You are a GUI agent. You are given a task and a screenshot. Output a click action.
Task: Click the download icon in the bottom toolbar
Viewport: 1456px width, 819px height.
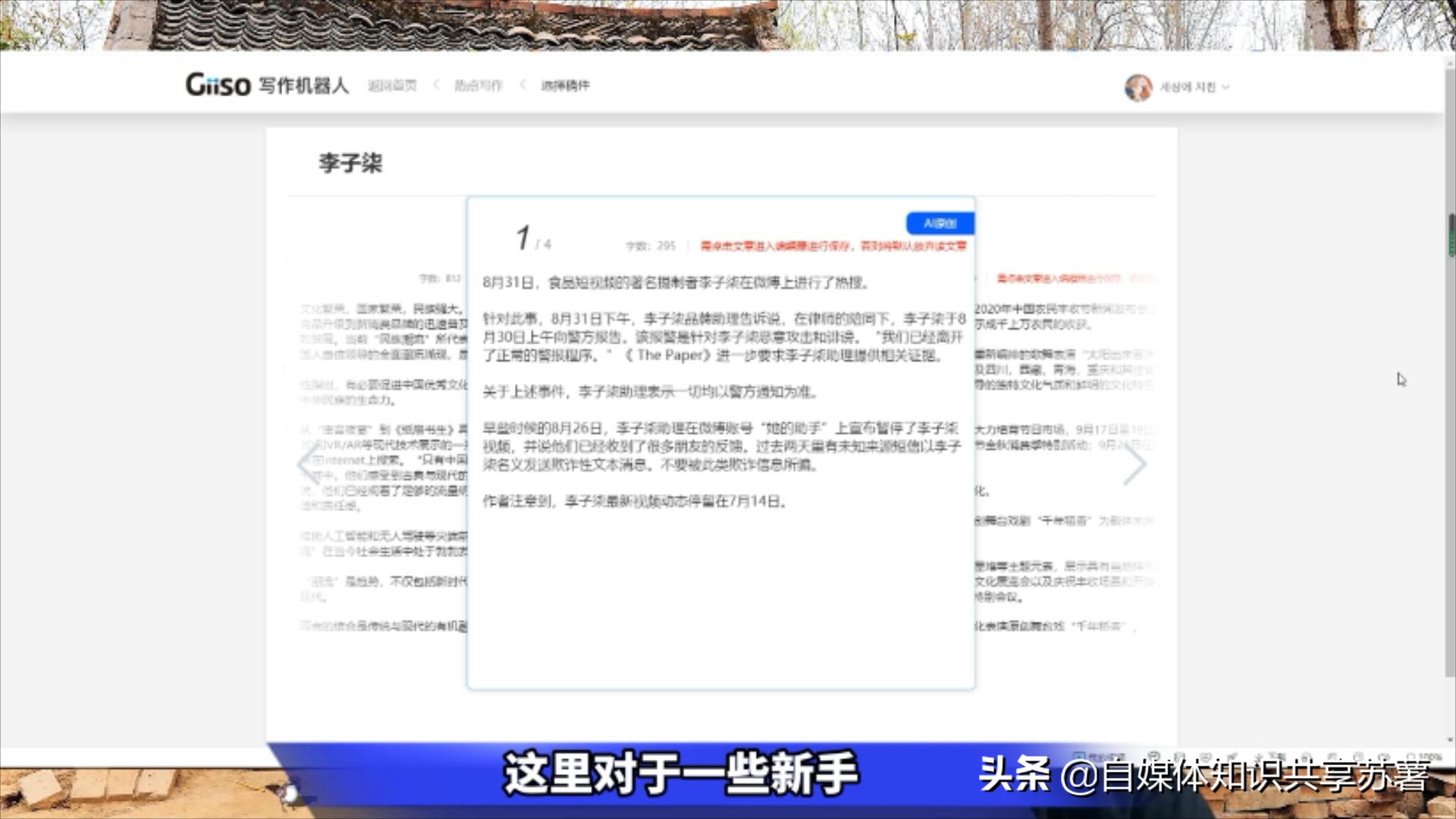(x=1303, y=755)
